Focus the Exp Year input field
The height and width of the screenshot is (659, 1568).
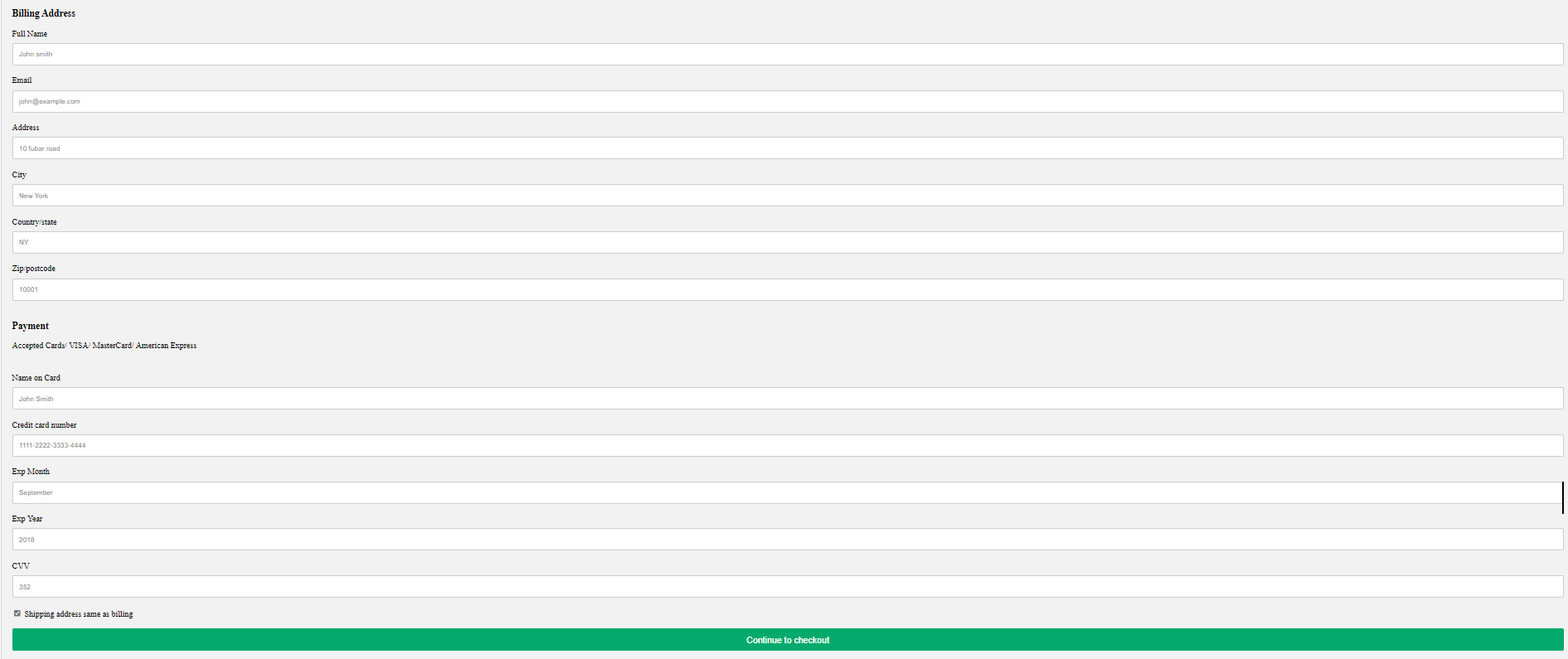pos(787,540)
